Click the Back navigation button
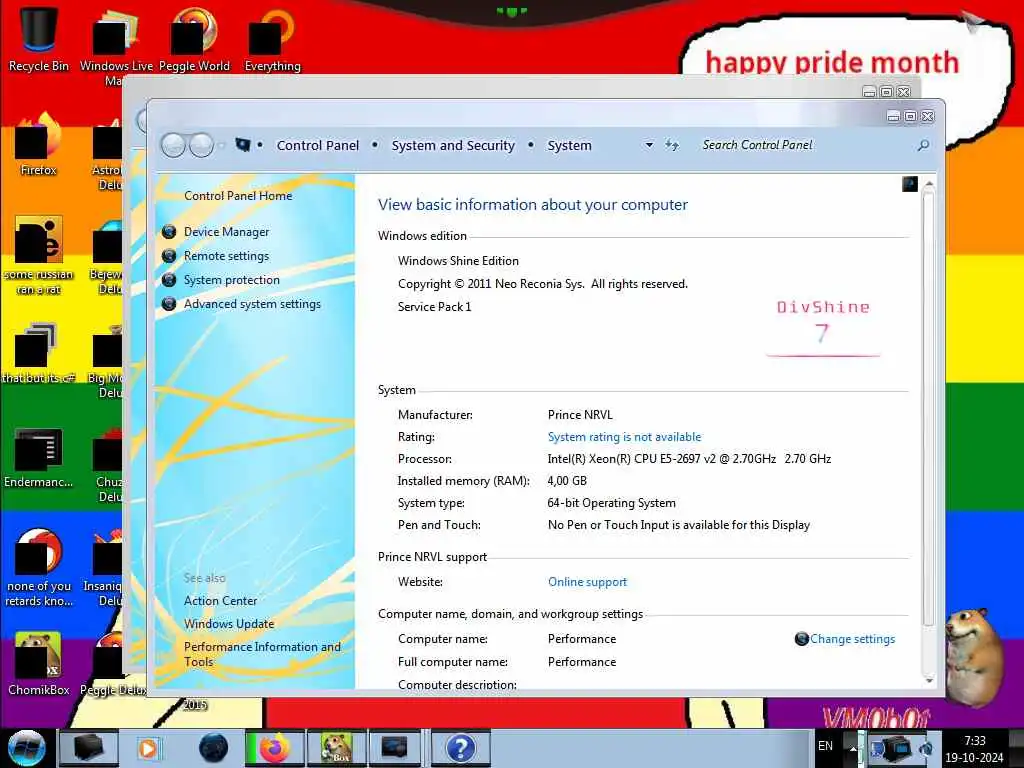Viewport: 1024px width, 768px height. click(174, 145)
